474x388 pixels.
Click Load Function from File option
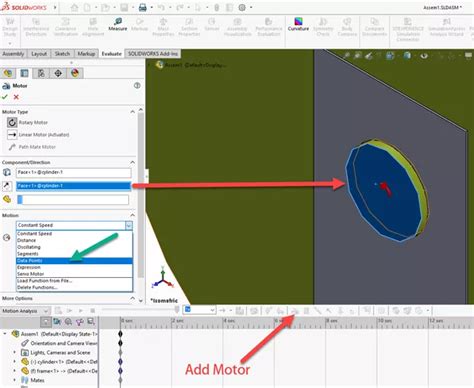coord(74,281)
